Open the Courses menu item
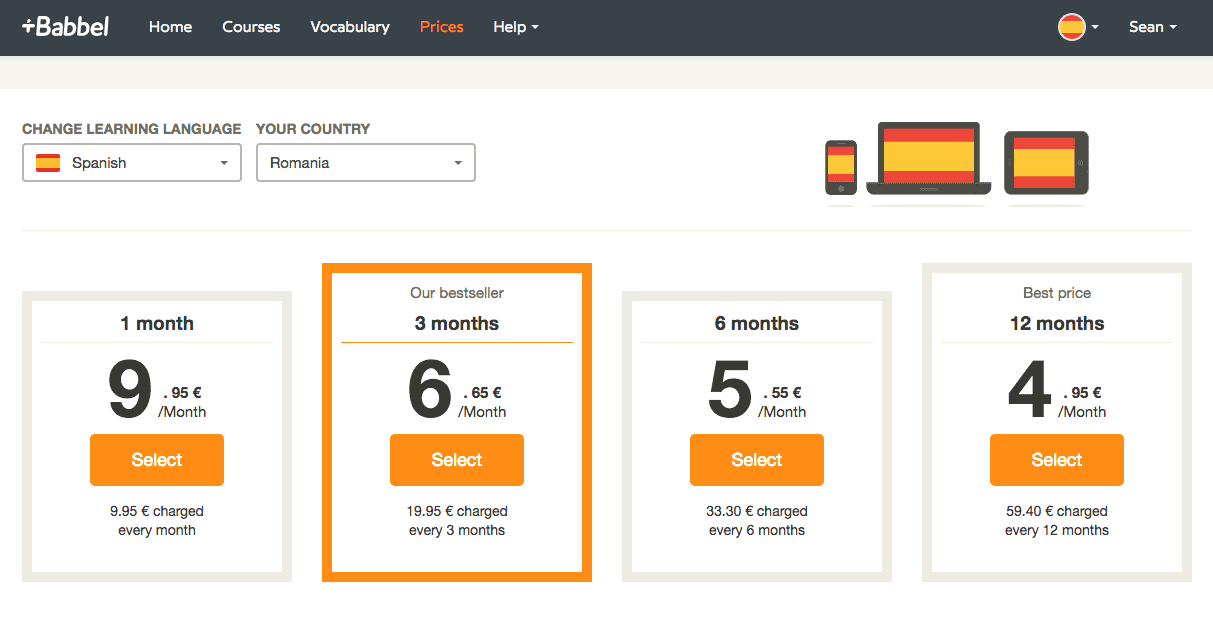The height and width of the screenshot is (623, 1213). click(x=250, y=27)
